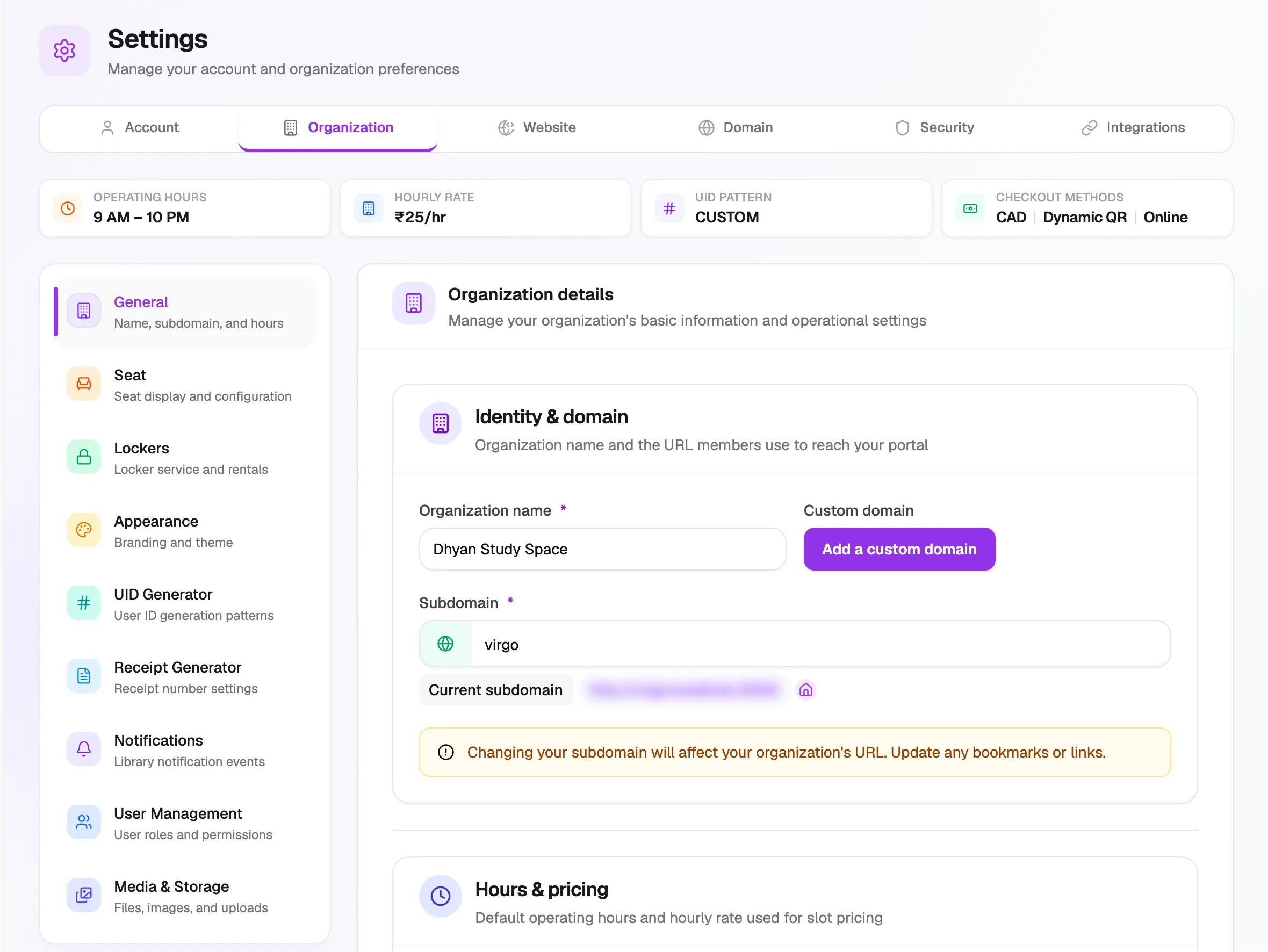
Task: Open Media & Storage settings
Action: 186,897
